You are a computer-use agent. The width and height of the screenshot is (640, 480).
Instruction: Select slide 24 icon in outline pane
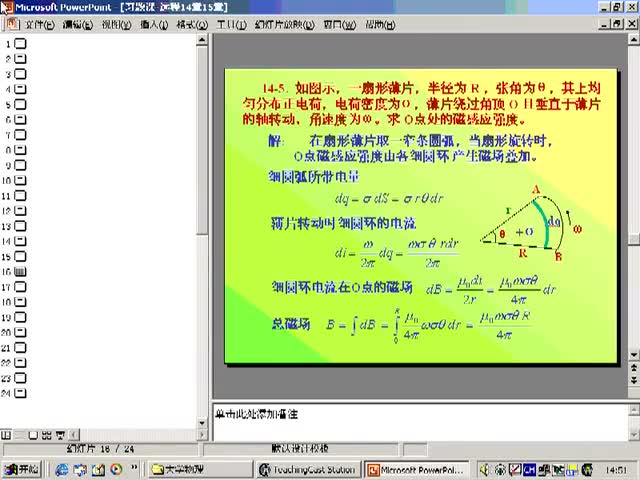pyautogui.click(x=20, y=393)
